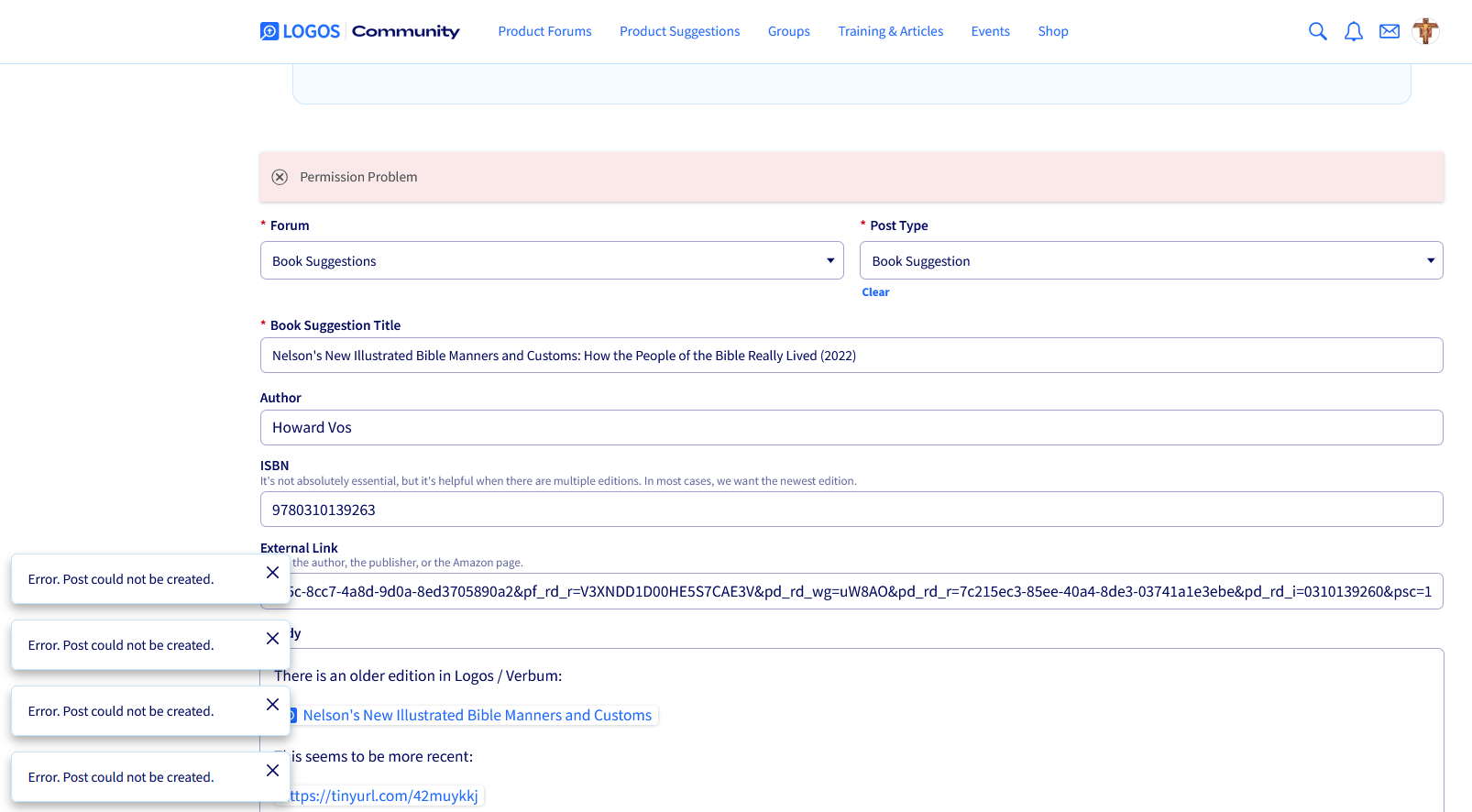Clear the Post Type selection
Image resolution: width=1472 pixels, height=812 pixels.
[875, 292]
